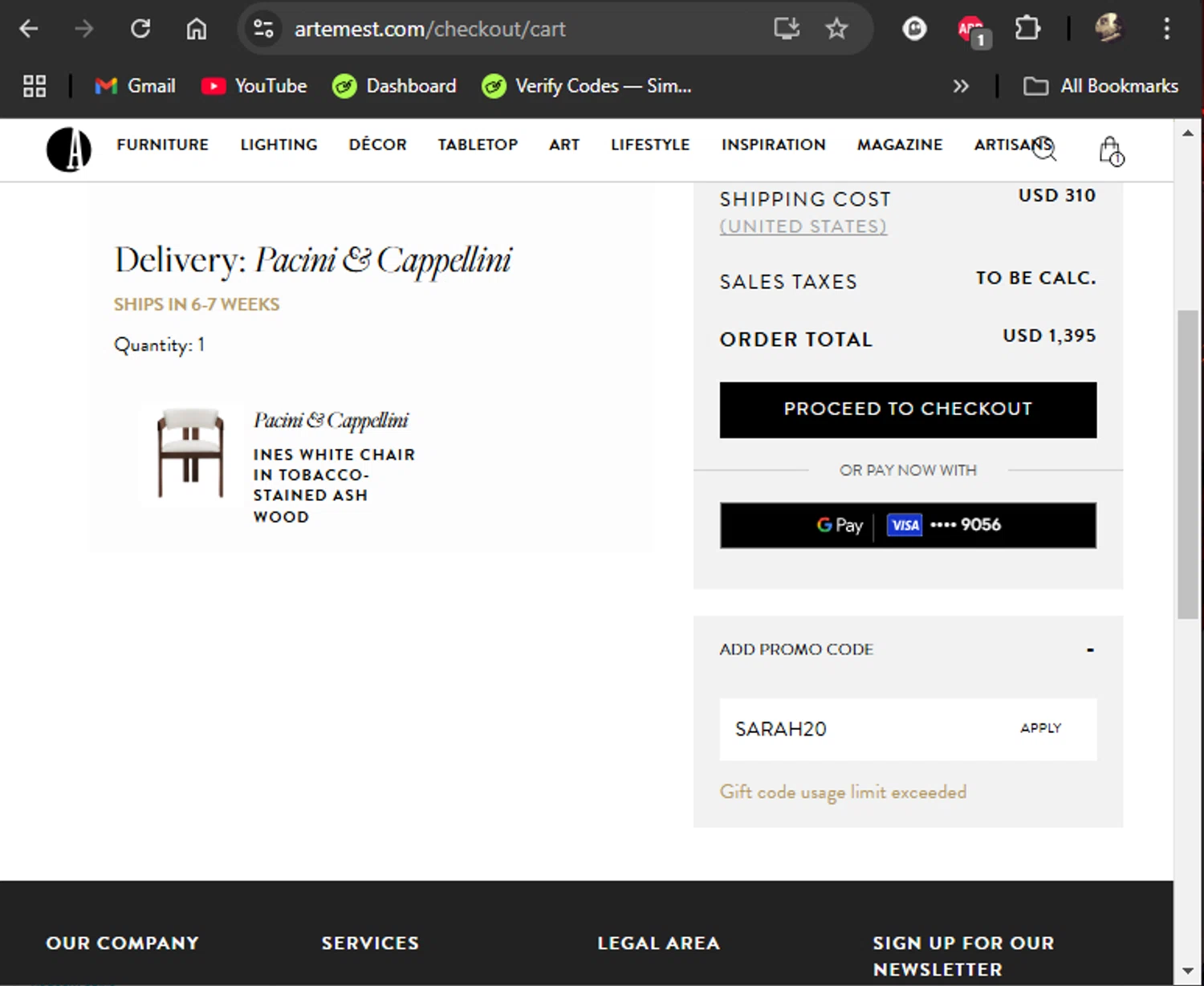Select sales taxes 'To be calc.' value
1204x986 pixels.
pos(1035,278)
